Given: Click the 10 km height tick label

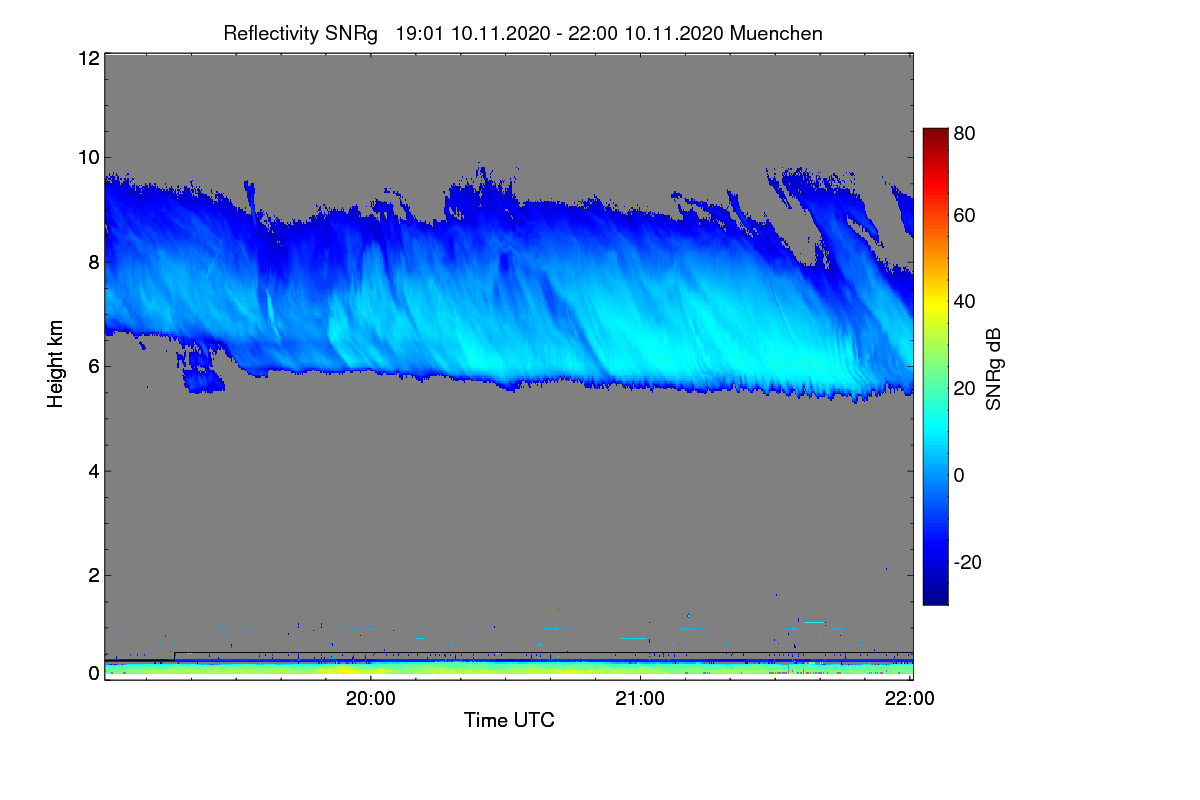Looking at the screenshot, I should 87,157.
